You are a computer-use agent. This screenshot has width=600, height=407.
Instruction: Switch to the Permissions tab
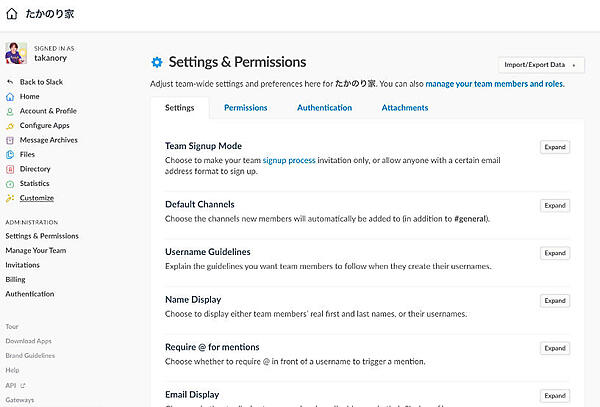[245, 108]
